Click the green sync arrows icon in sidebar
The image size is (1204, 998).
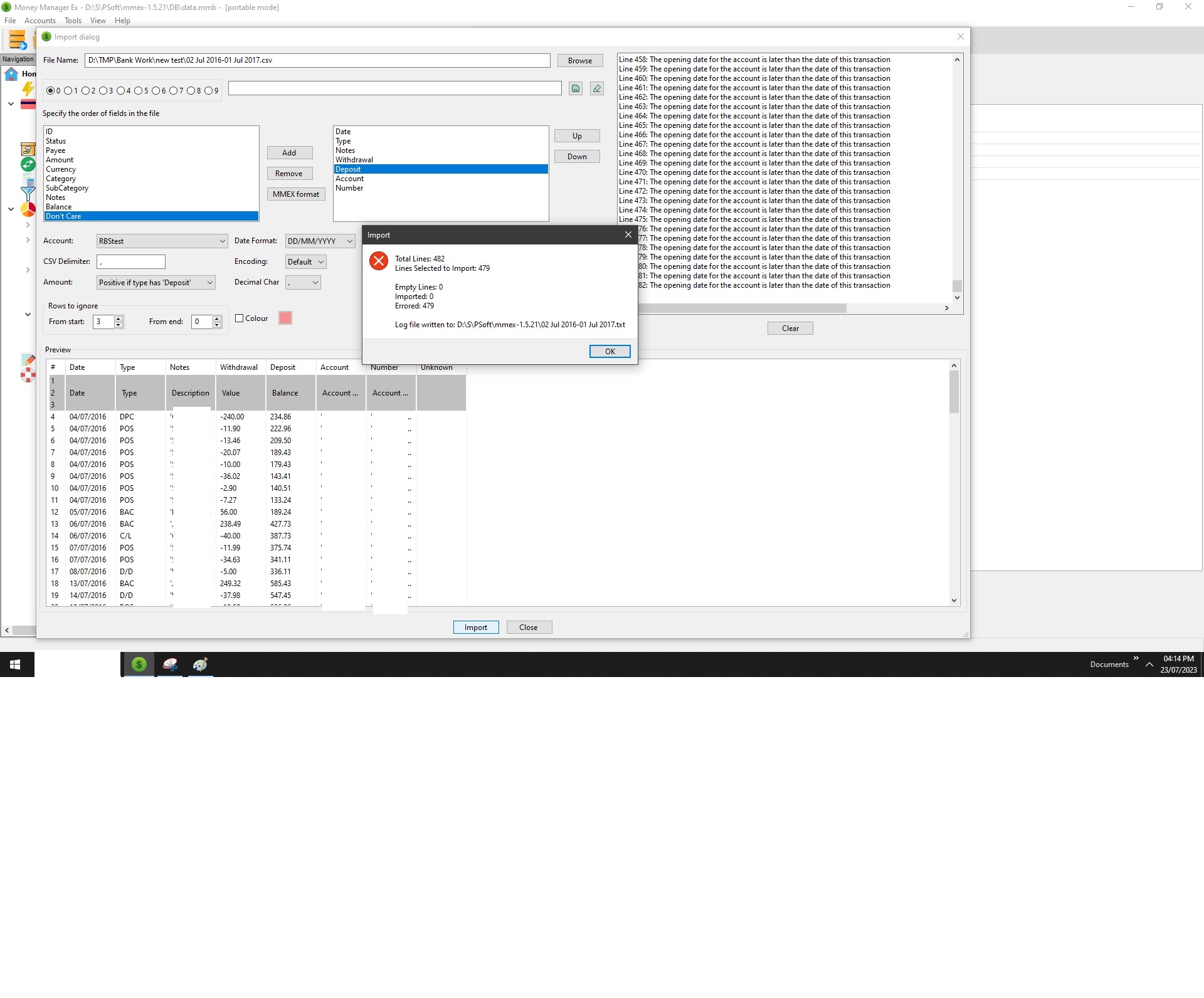[28, 164]
